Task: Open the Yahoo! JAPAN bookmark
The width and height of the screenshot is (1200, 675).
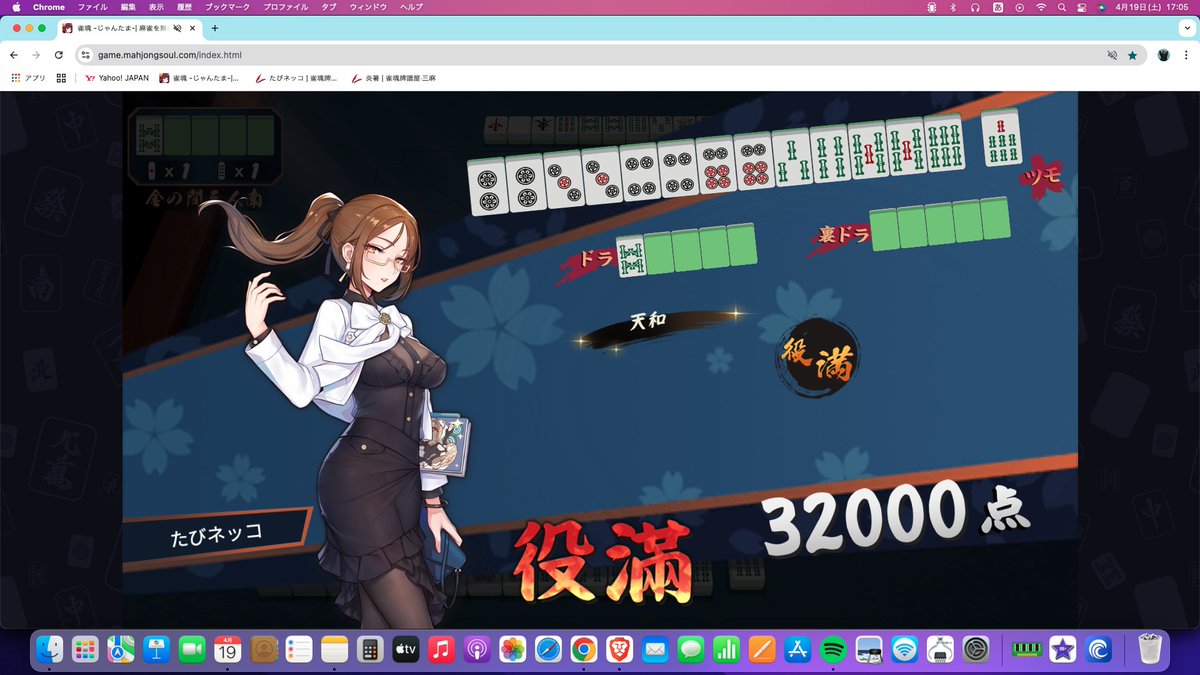Action: [x=116, y=78]
